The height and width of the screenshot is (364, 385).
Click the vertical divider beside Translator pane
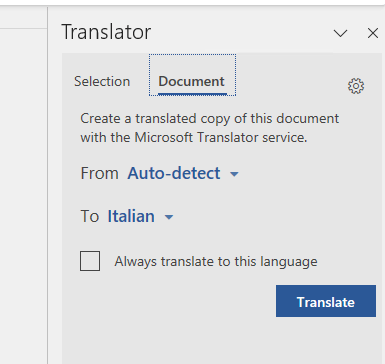(x=48, y=185)
